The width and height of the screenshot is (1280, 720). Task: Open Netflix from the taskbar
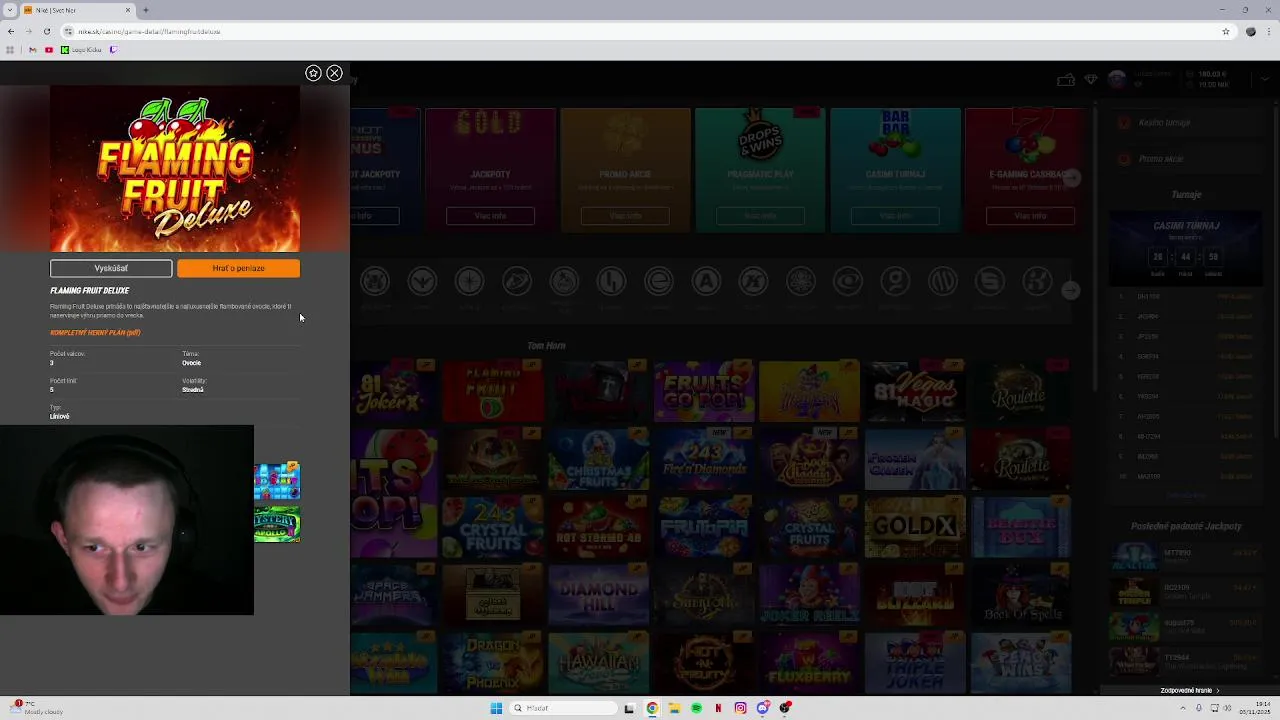(718, 708)
